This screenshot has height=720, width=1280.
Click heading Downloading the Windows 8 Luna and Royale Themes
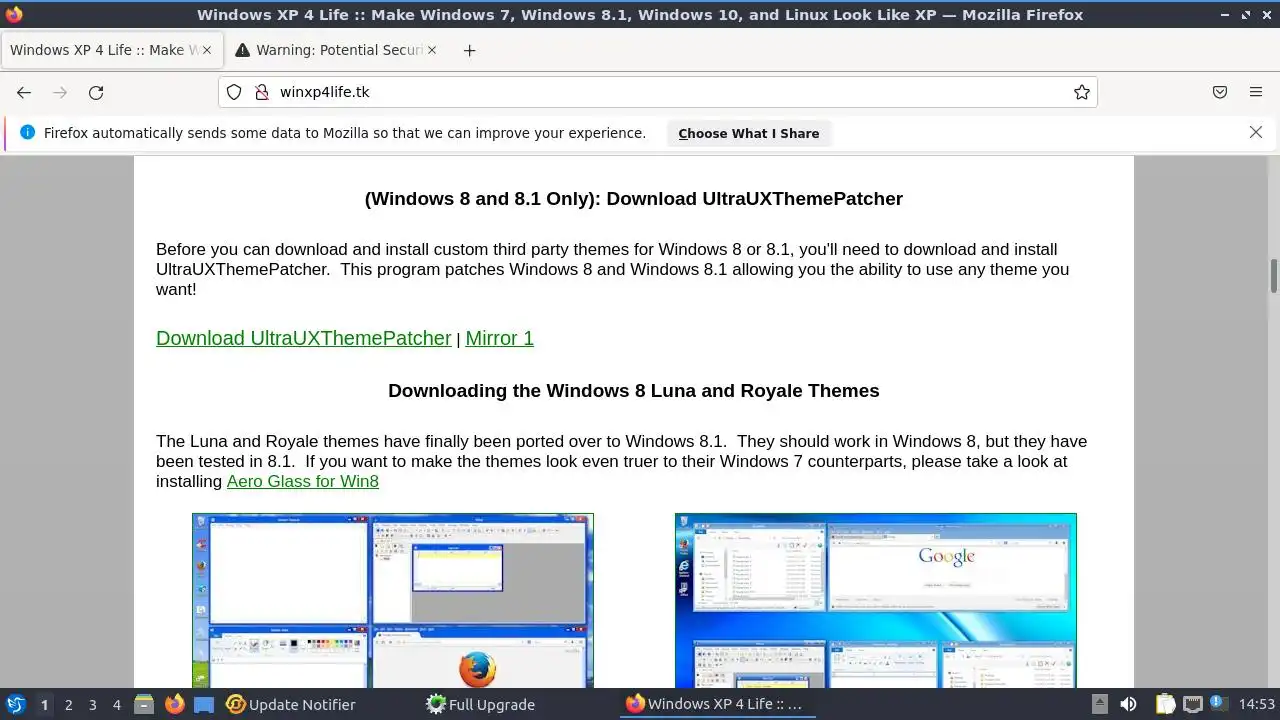tap(634, 391)
